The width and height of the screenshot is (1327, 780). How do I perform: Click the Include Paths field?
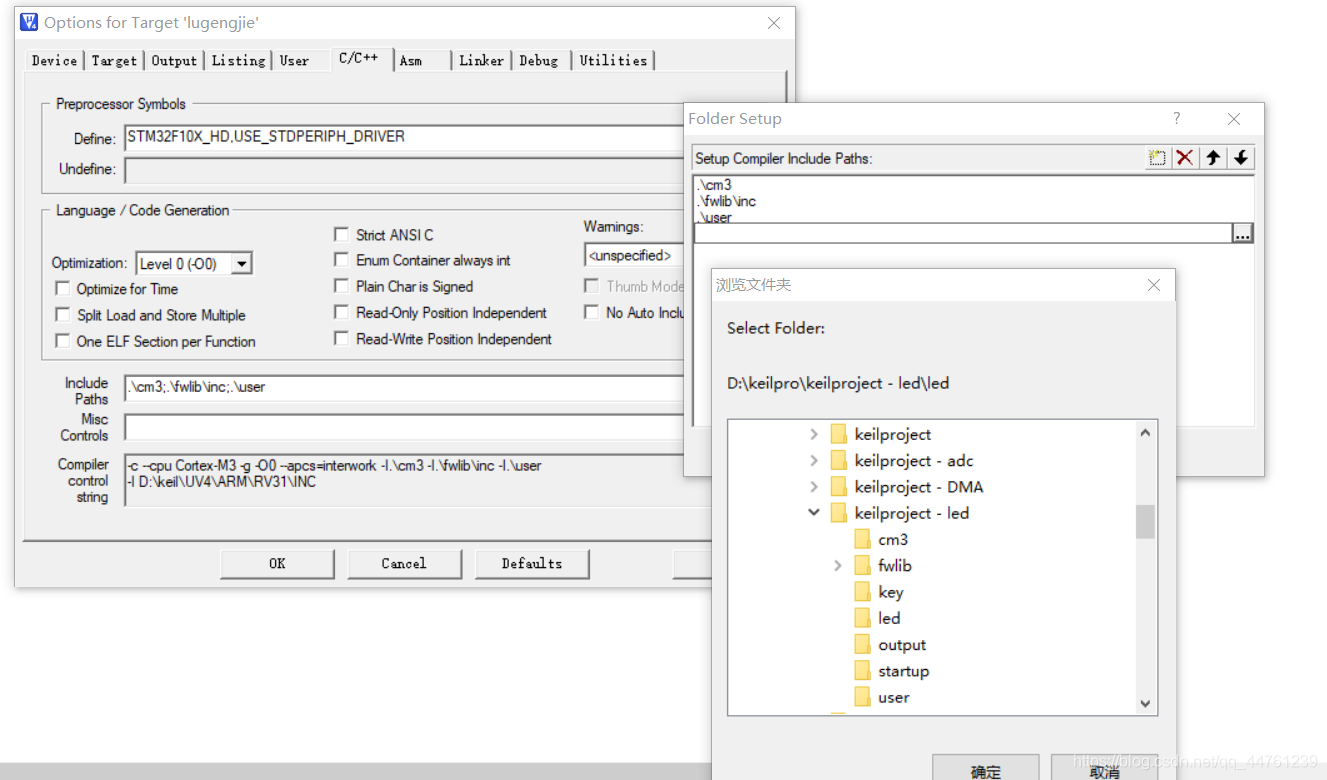click(x=404, y=388)
